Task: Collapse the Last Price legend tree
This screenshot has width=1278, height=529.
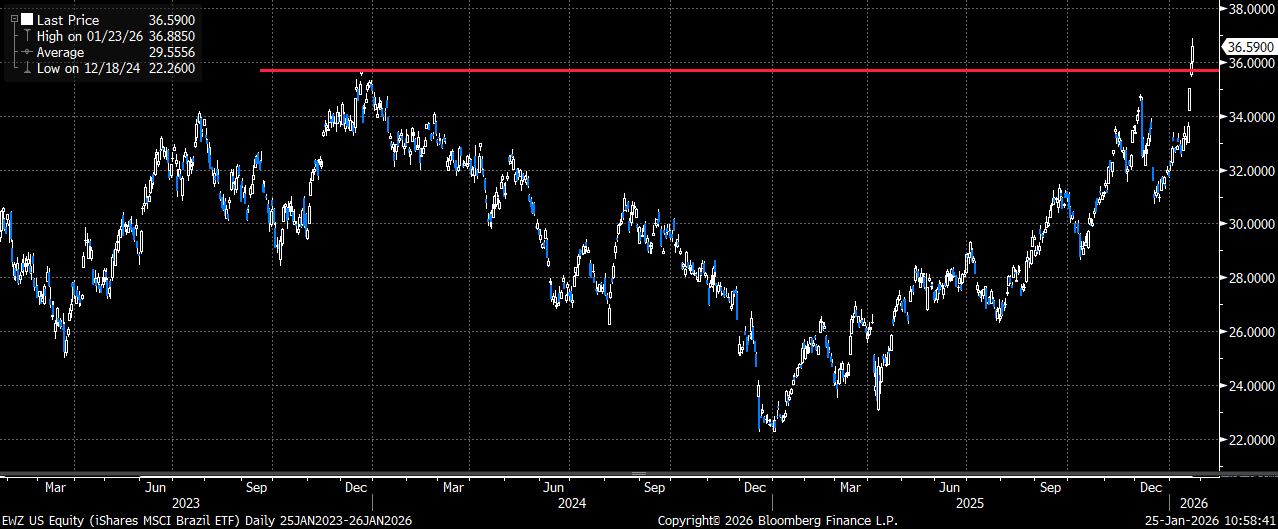Action: click(x=12, y=19)
